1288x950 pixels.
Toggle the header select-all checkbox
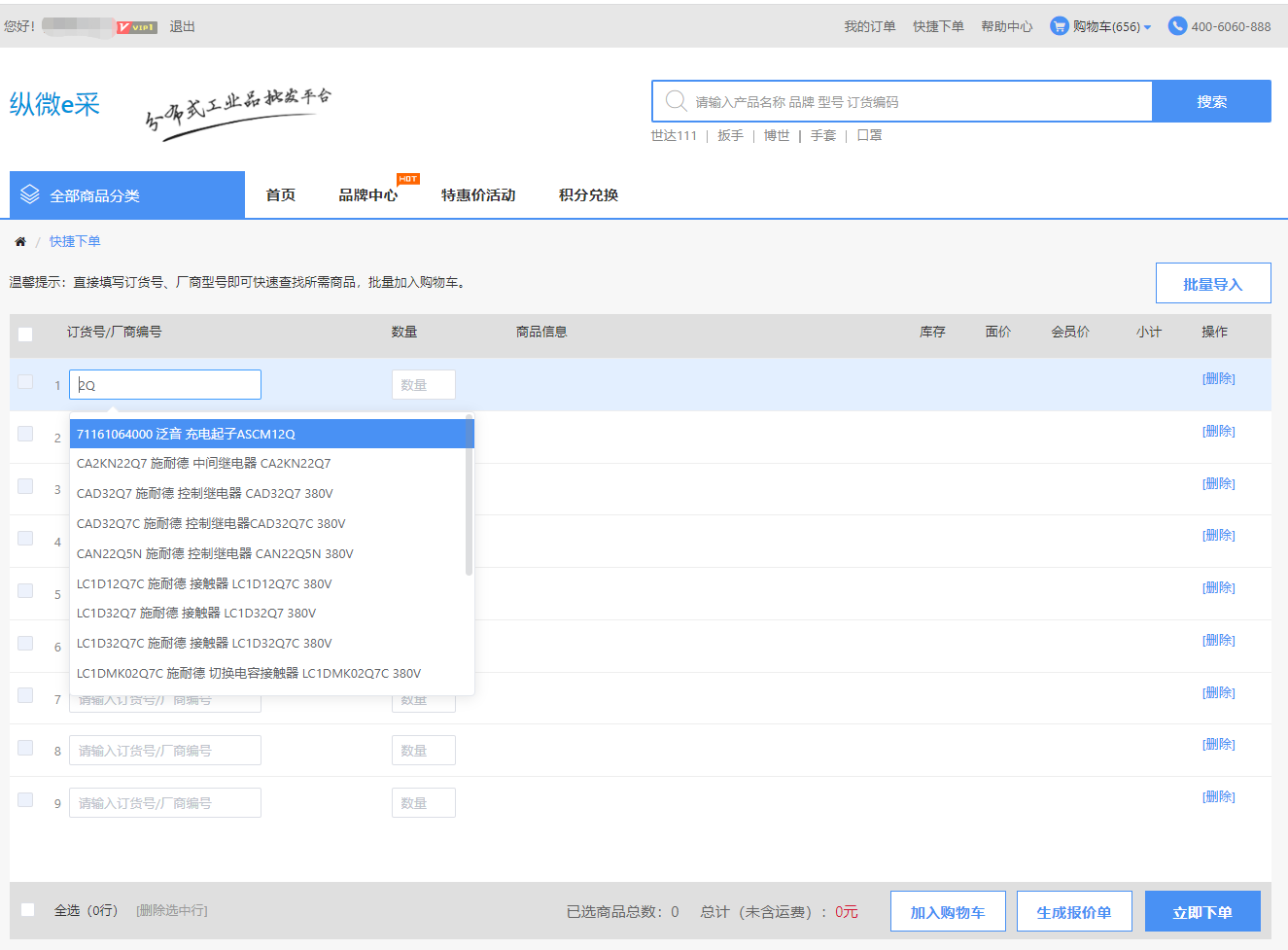pyautogui.click(x=25, y=334)
